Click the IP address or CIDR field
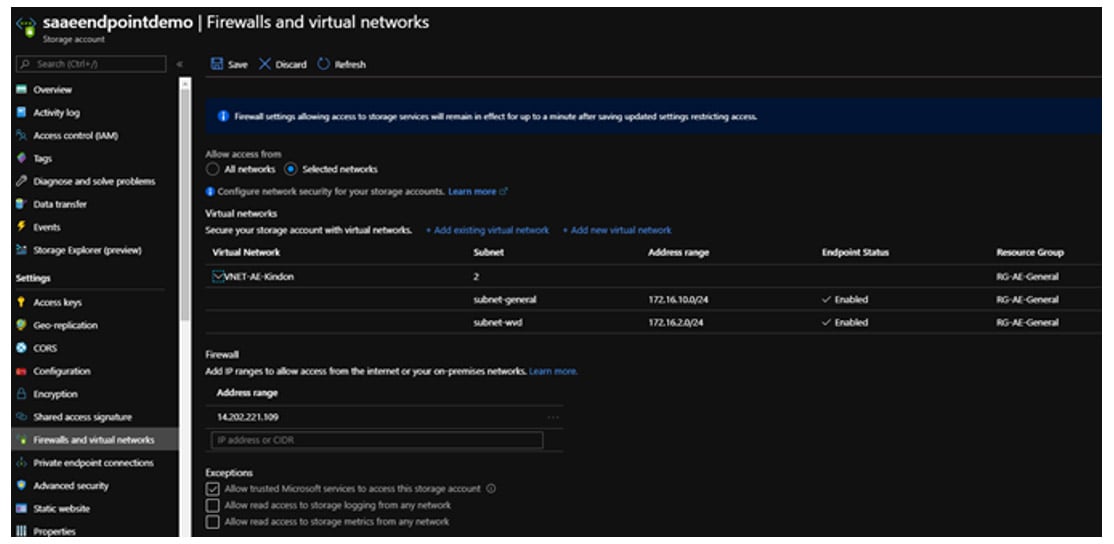1114x544 pixels. (376, 440)
